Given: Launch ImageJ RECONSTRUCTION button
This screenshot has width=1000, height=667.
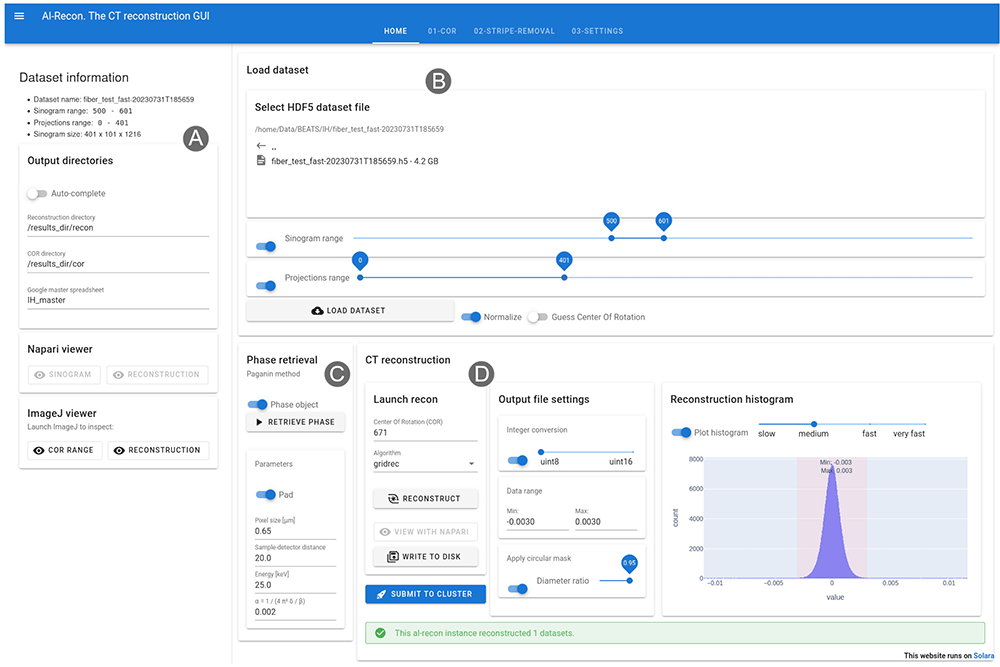Looking at the screenshot, I should tap(158, 450).
